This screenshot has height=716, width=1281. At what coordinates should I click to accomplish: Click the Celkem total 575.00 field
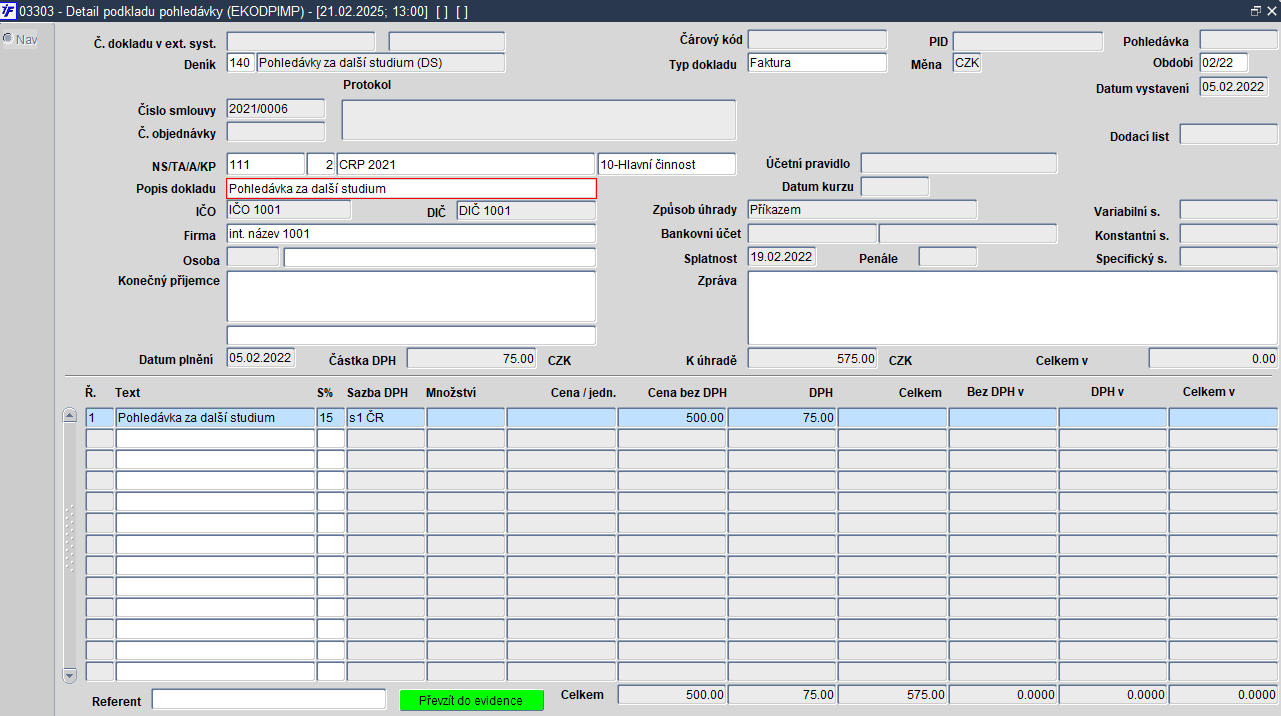[x=892, y=694]
